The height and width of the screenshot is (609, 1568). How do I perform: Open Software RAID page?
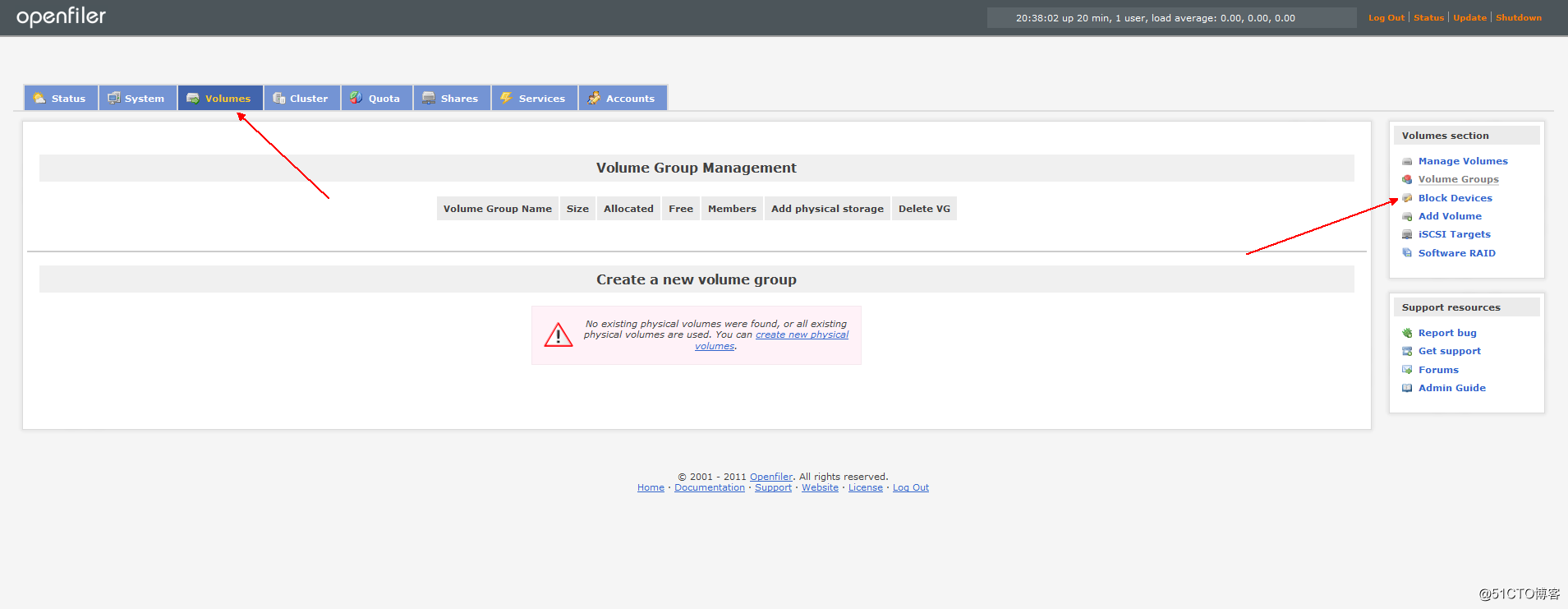[x=1456, y=253]
